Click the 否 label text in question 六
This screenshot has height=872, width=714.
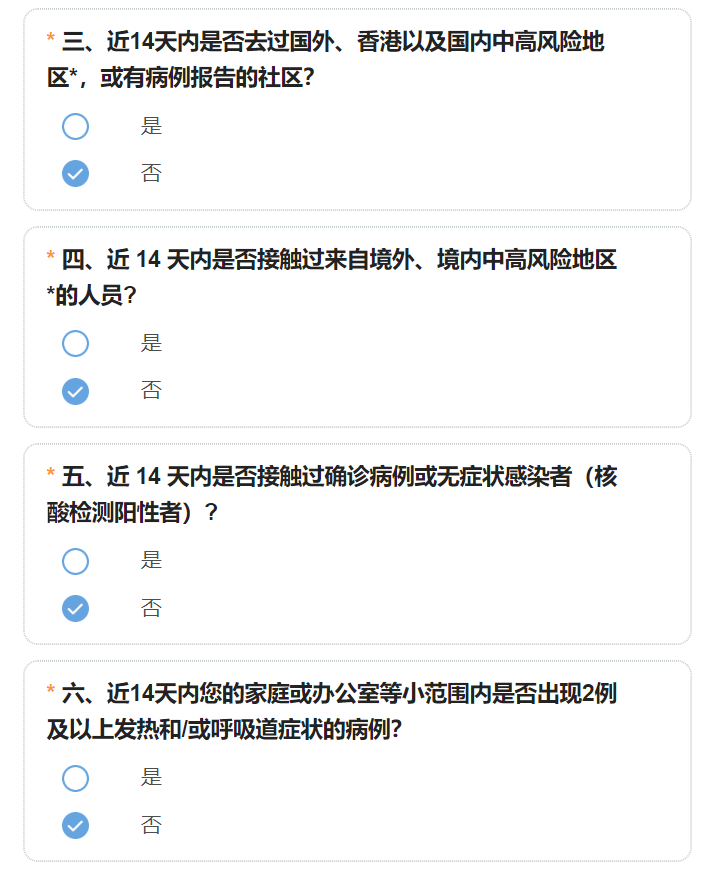(151, 825)
